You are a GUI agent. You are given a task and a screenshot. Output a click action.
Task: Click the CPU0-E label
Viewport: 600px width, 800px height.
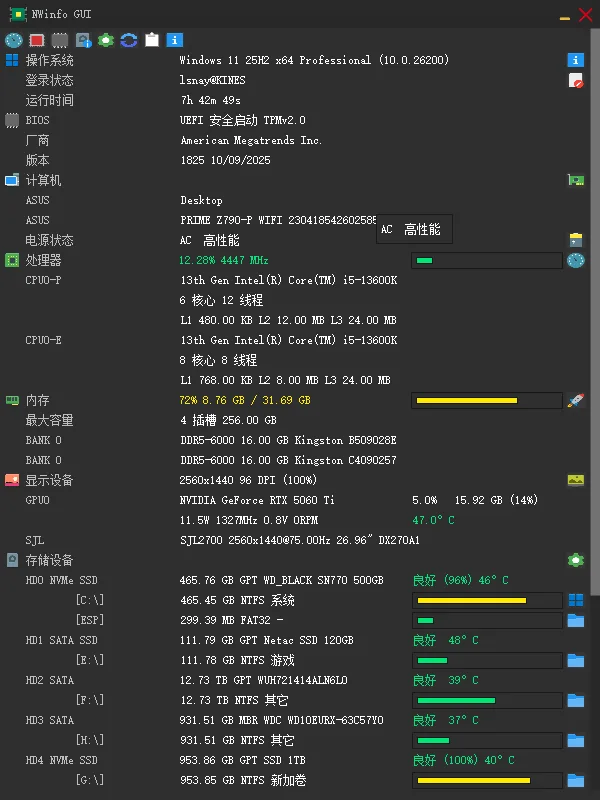click(43, 340)
